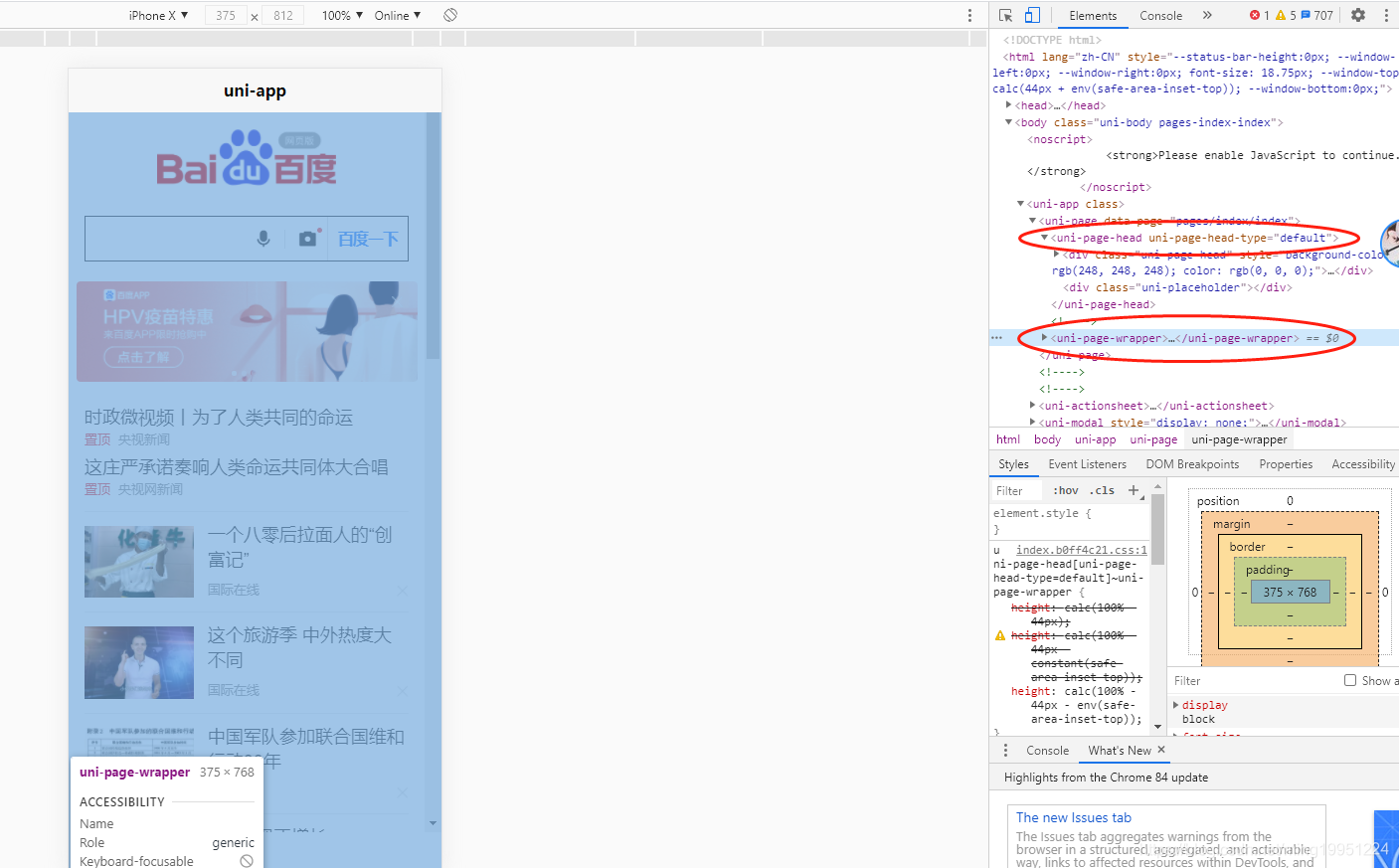The width and height of the screenshot is (1399, 868).
Task: Open the Accessibility tab
Action: tap(1363, 464)
